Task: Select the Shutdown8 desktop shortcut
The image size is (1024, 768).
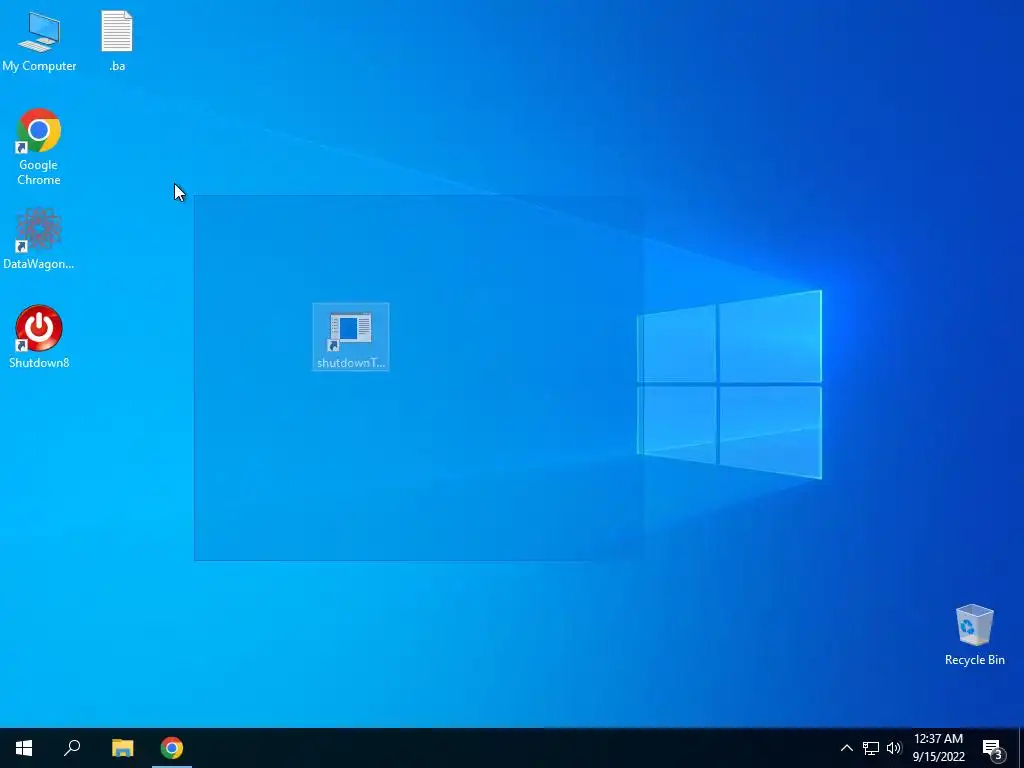Action: click(x=39, y=338)
